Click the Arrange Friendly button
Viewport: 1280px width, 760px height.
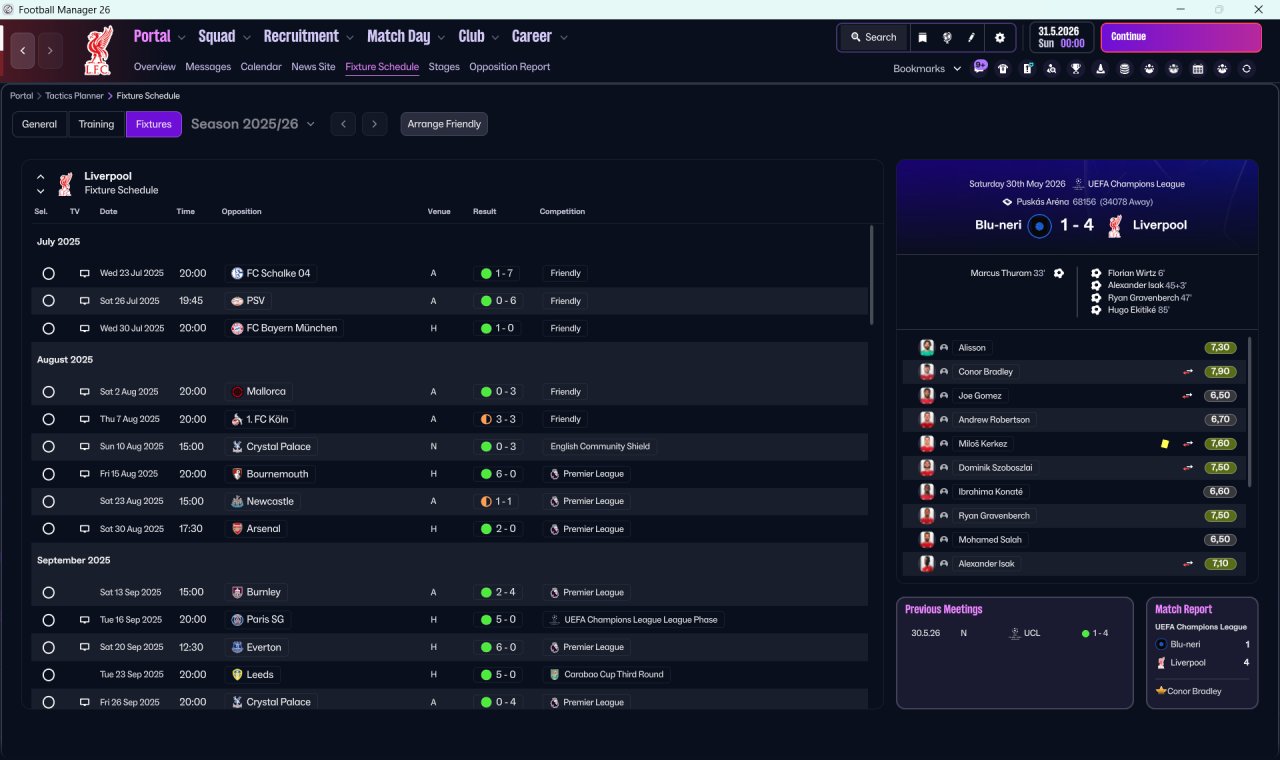click(444, 124)
